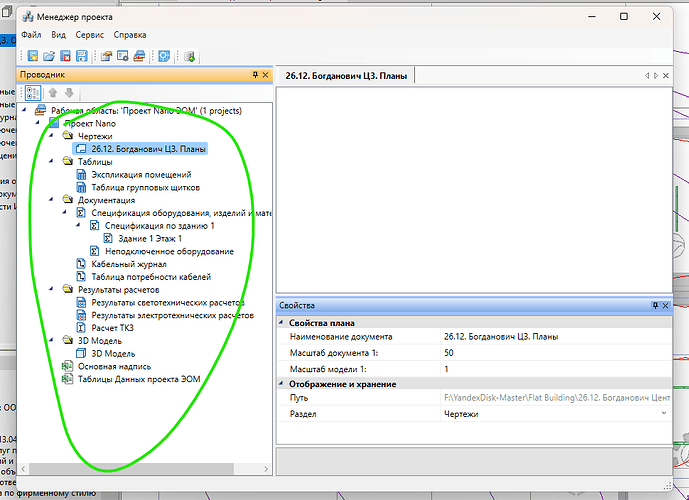Collapse the Рабочая область workspace root node
The height and width of the screenshot is (500, 689).
pos(24,110)
